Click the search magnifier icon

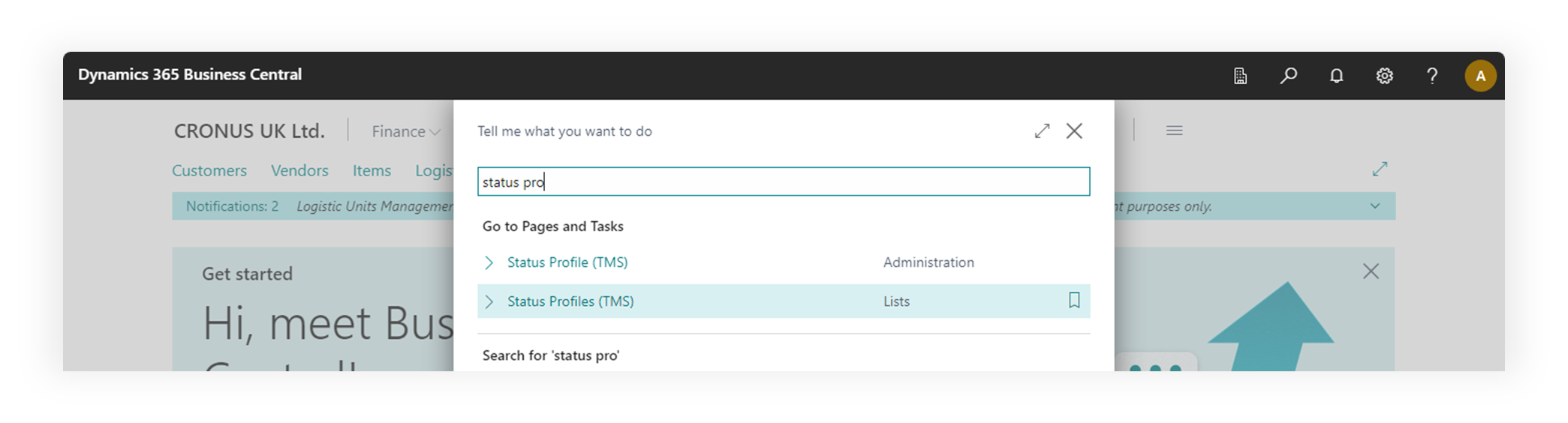click(1288, 76)
